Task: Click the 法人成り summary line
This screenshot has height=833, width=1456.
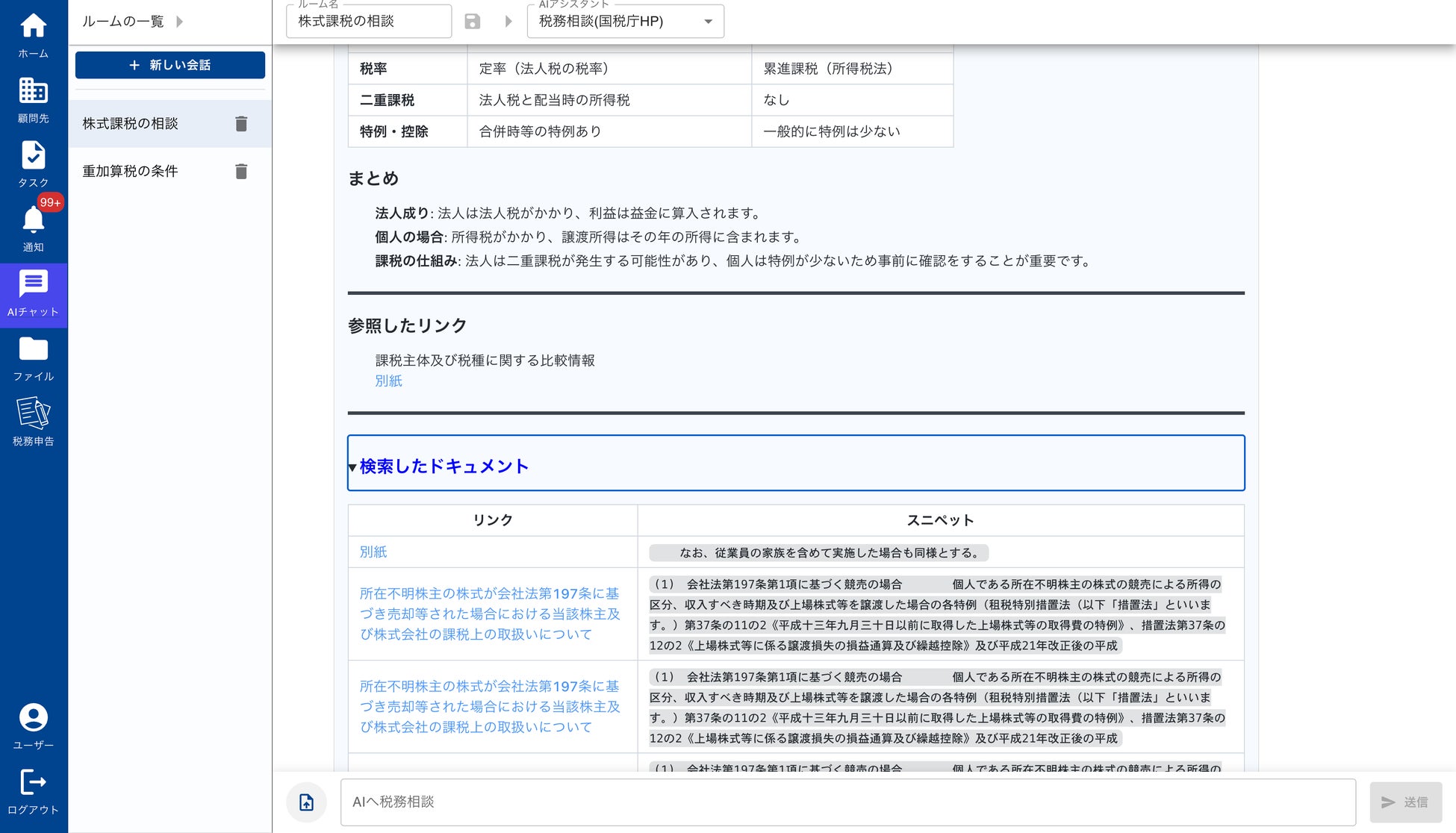Action: click(x=569, y=213)
